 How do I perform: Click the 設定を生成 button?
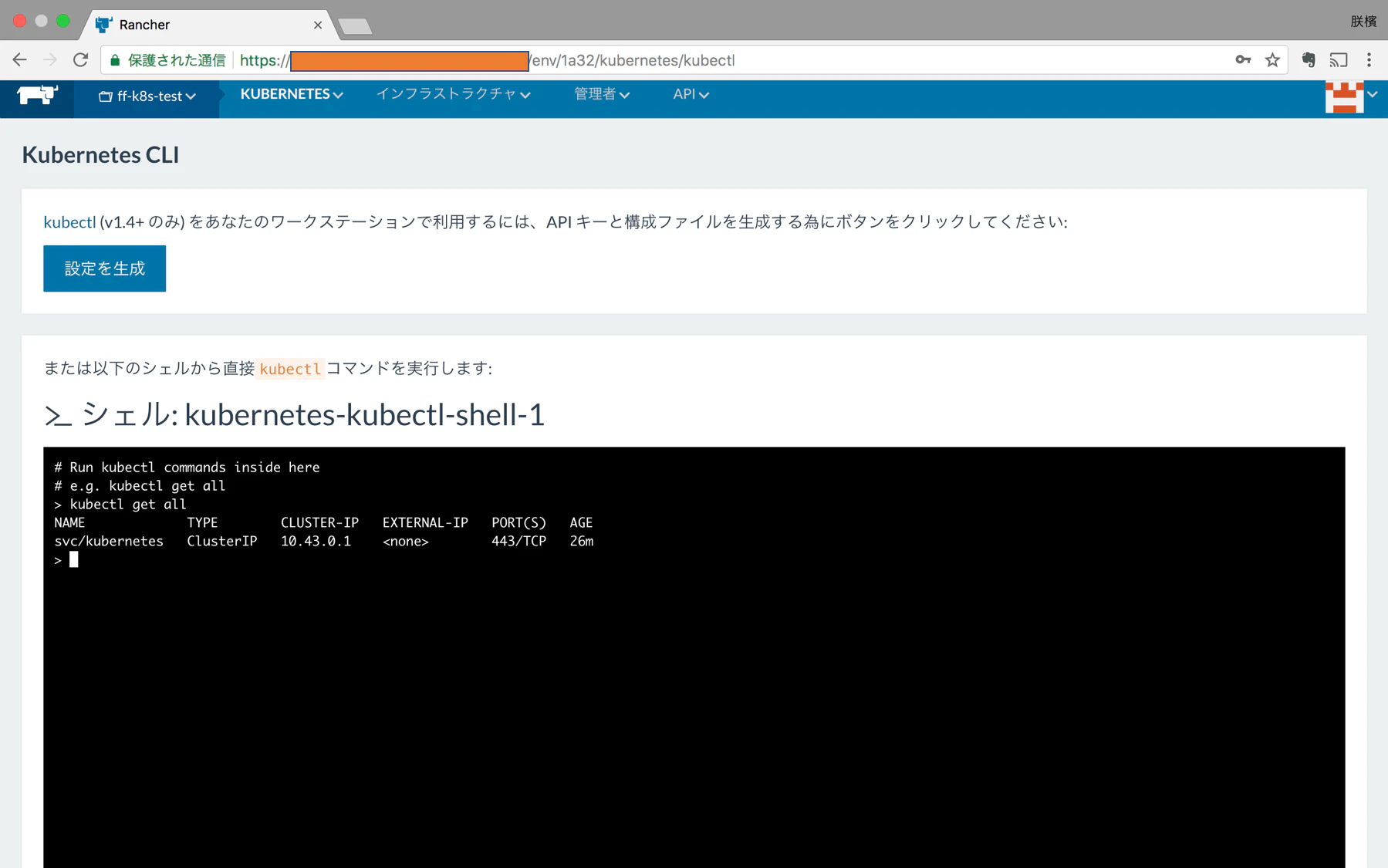click(104, 269)
